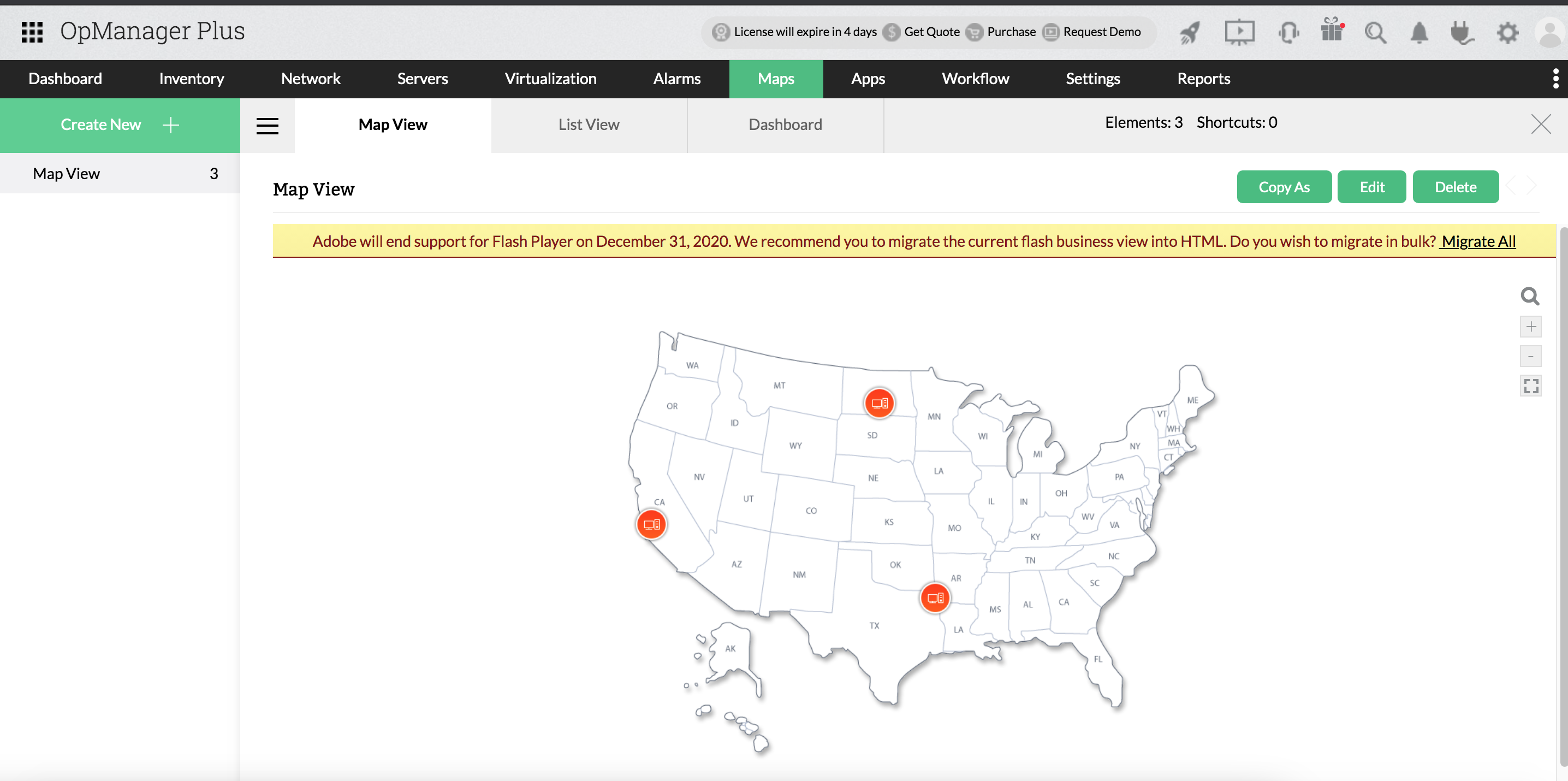Open the apps grid launcher icon

click(32, 32)
